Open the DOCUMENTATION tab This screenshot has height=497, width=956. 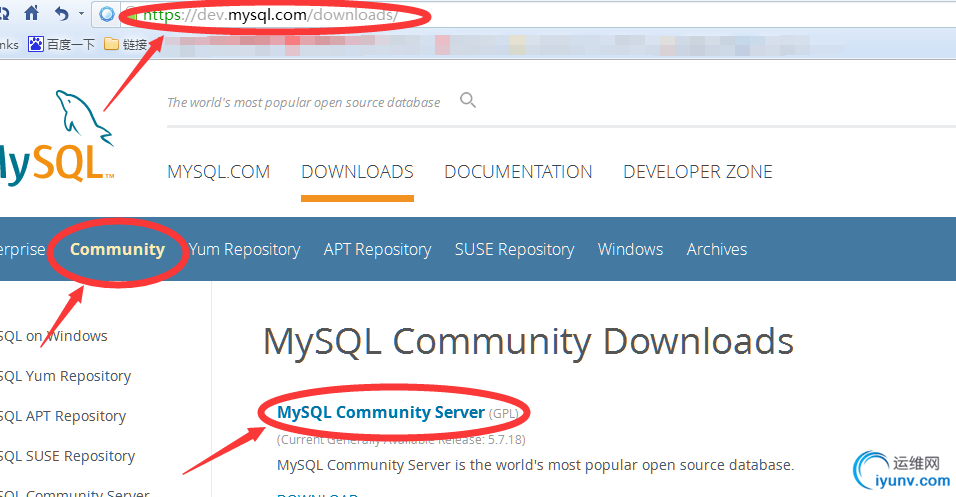(518, 172)
